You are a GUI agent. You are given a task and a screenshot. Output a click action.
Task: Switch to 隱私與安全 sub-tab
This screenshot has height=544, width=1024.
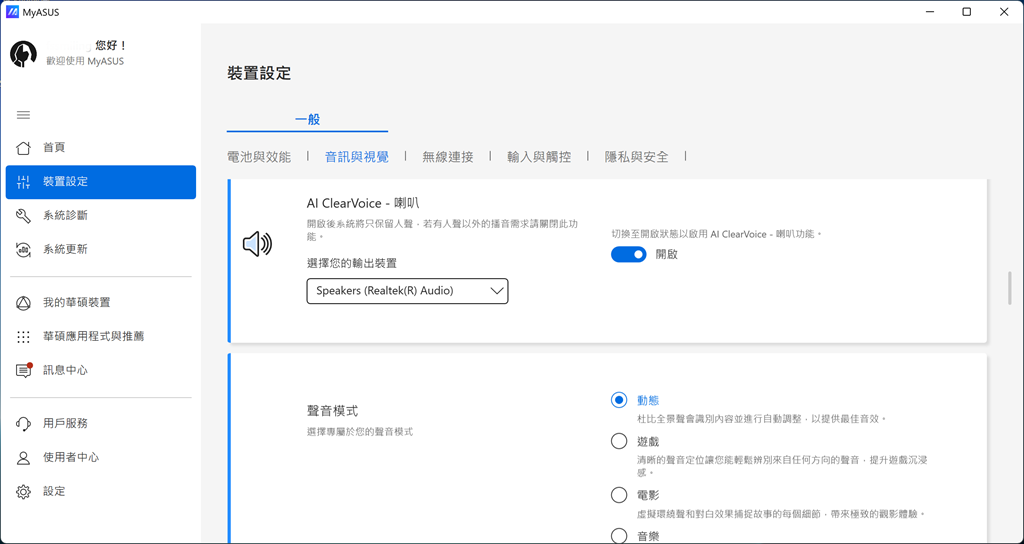(x=637, y=157)
